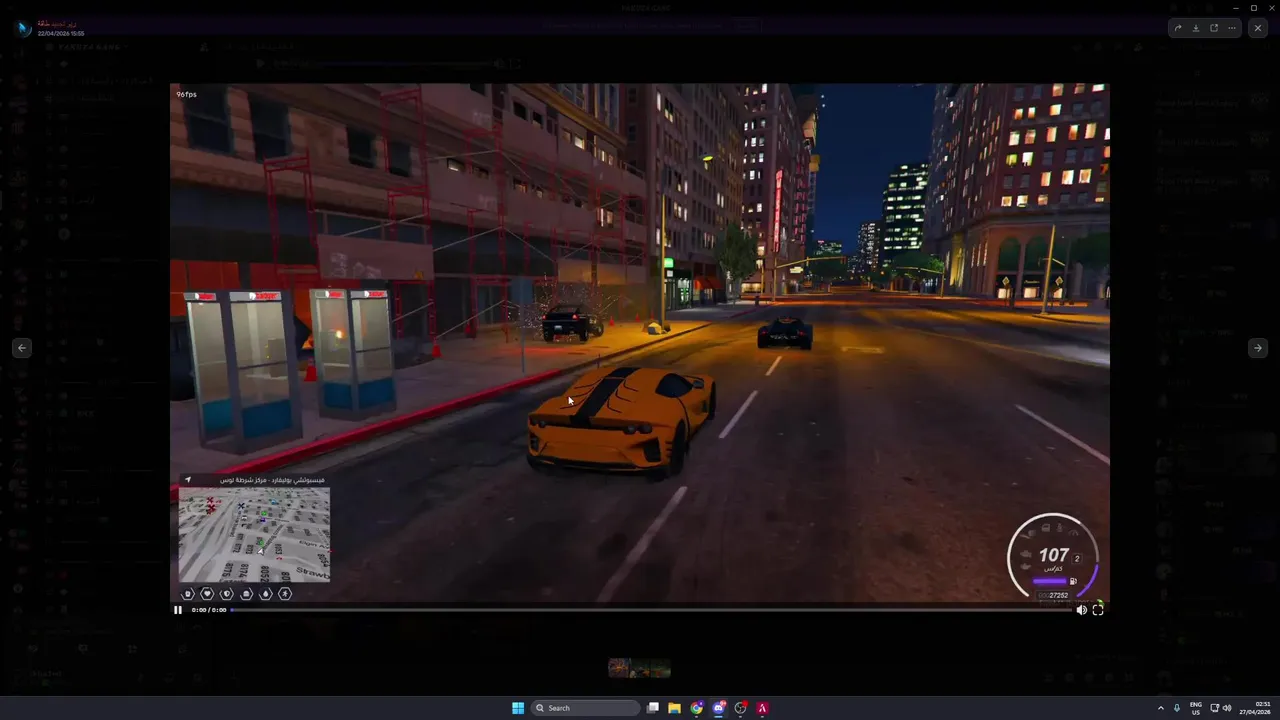Open Task View from the taskbar

pyautogui.click(x=653, y=708)
